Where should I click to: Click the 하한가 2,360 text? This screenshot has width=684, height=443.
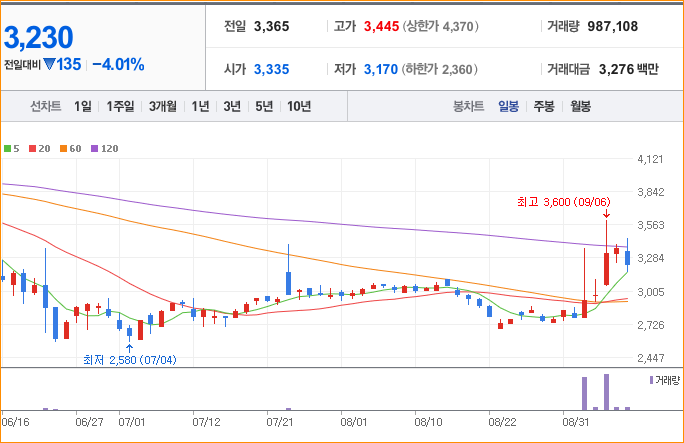coord(440,69)
